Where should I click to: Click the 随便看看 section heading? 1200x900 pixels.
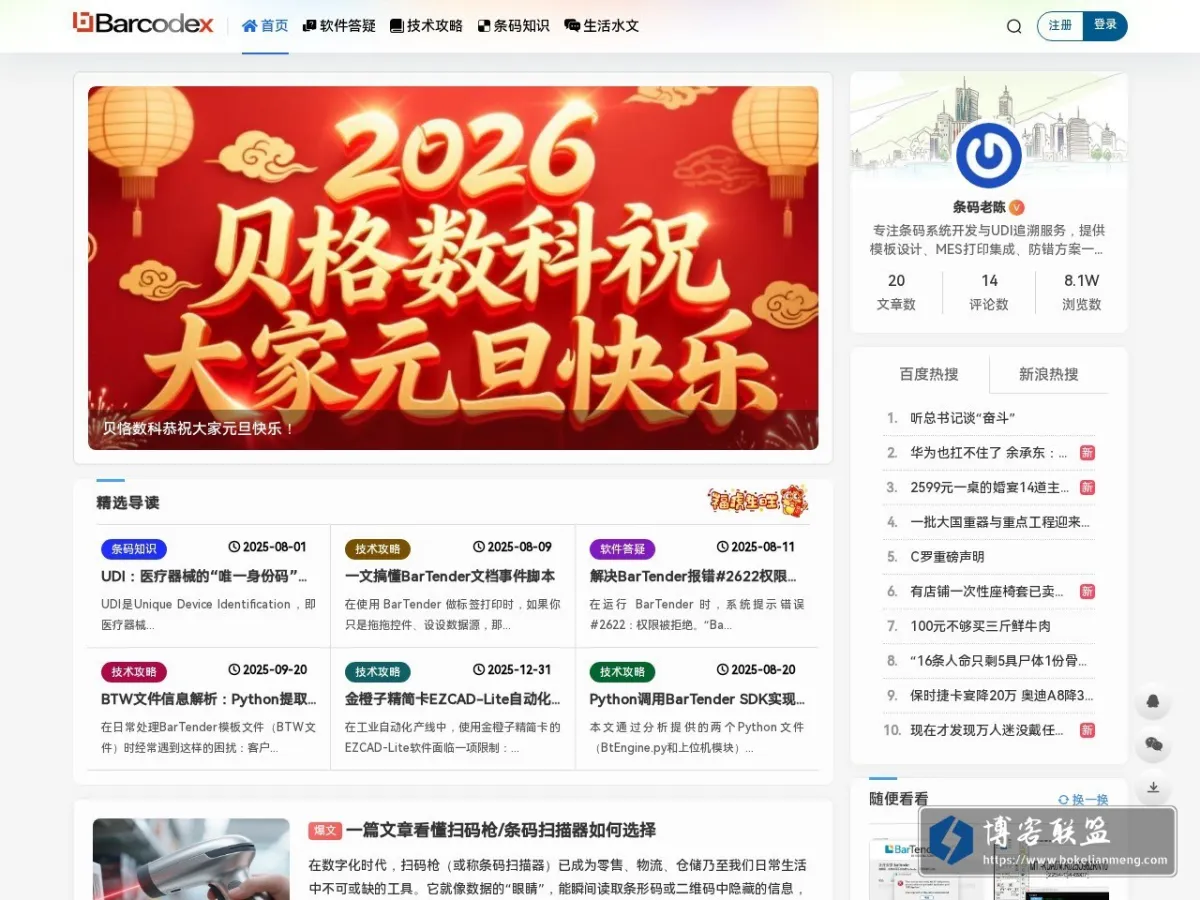[899, 799]
